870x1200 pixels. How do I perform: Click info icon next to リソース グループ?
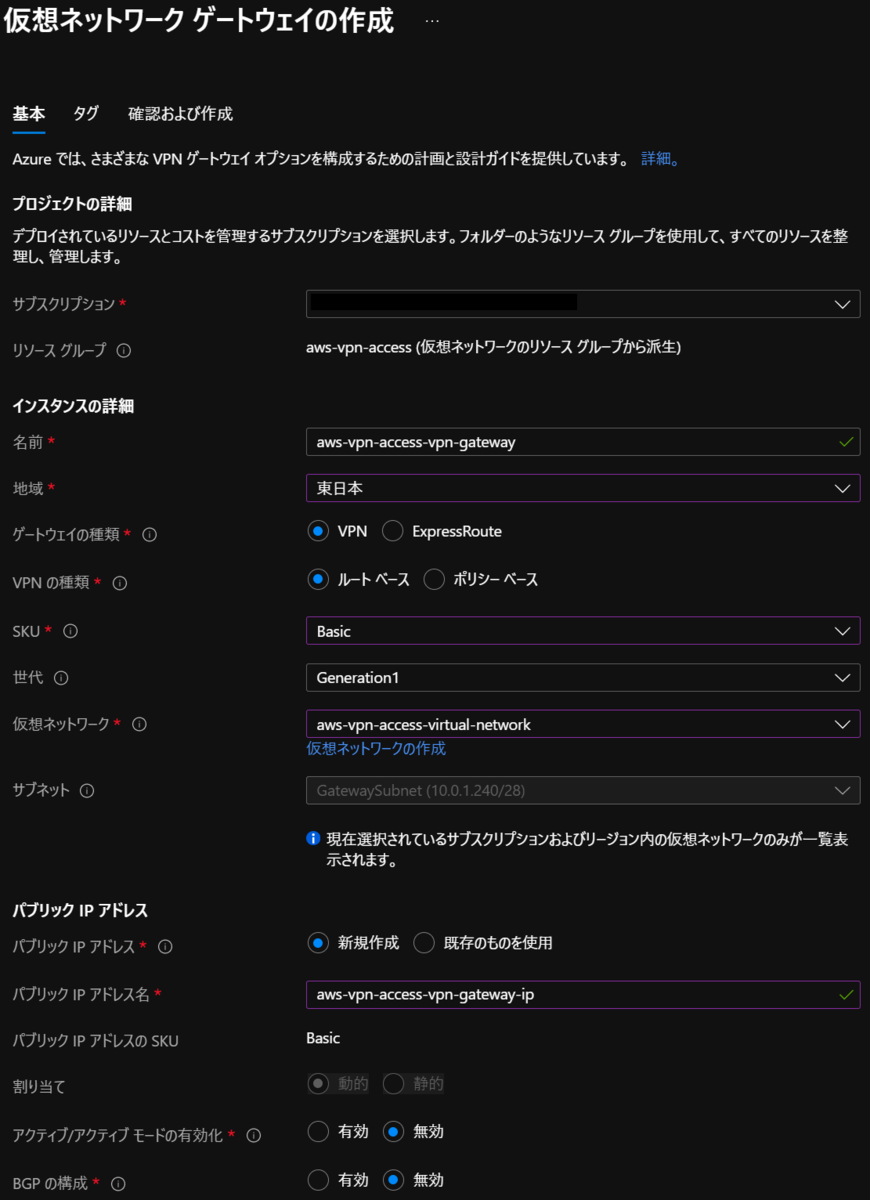124,351
